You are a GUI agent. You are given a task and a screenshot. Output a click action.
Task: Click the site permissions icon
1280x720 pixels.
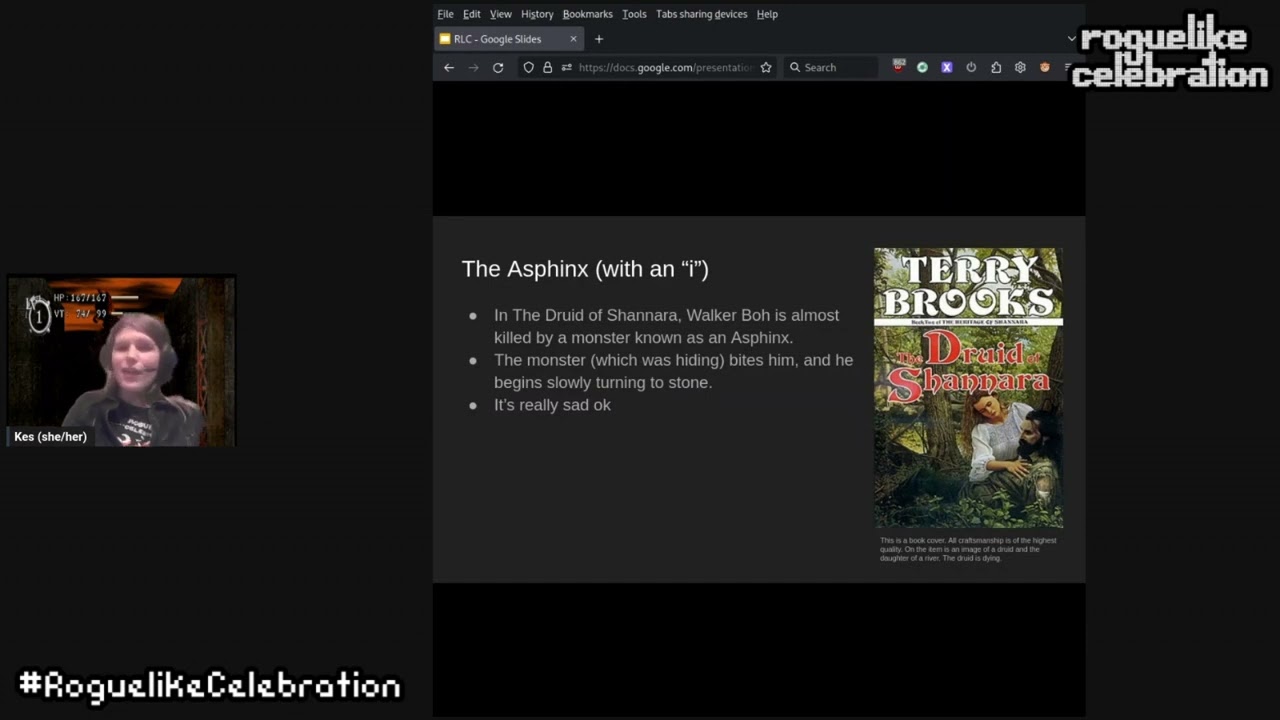pos(566,67)
